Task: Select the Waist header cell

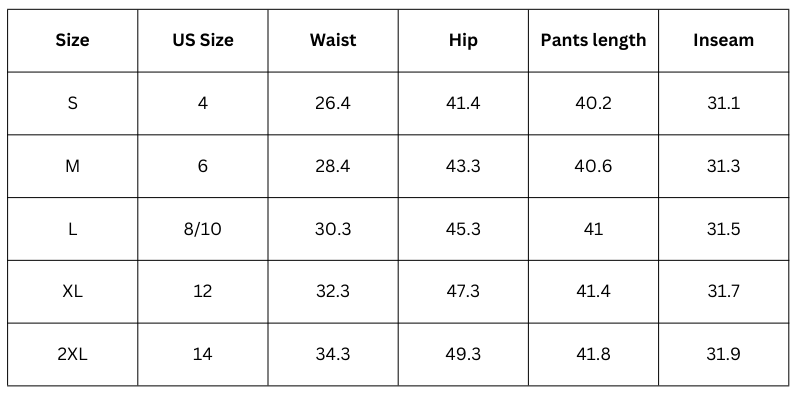Action: click(x=333, y=41)
